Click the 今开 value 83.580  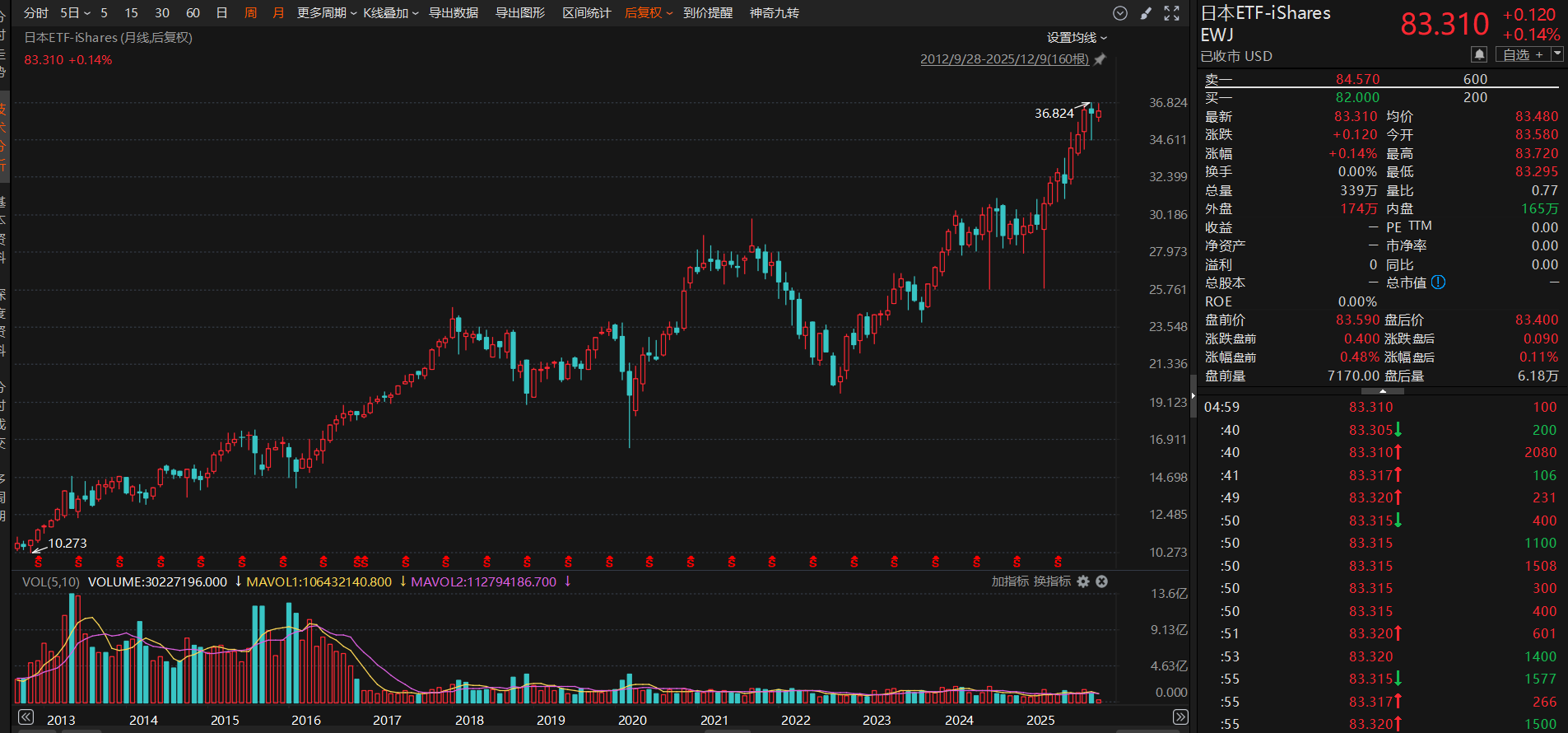coord(1537,135)
